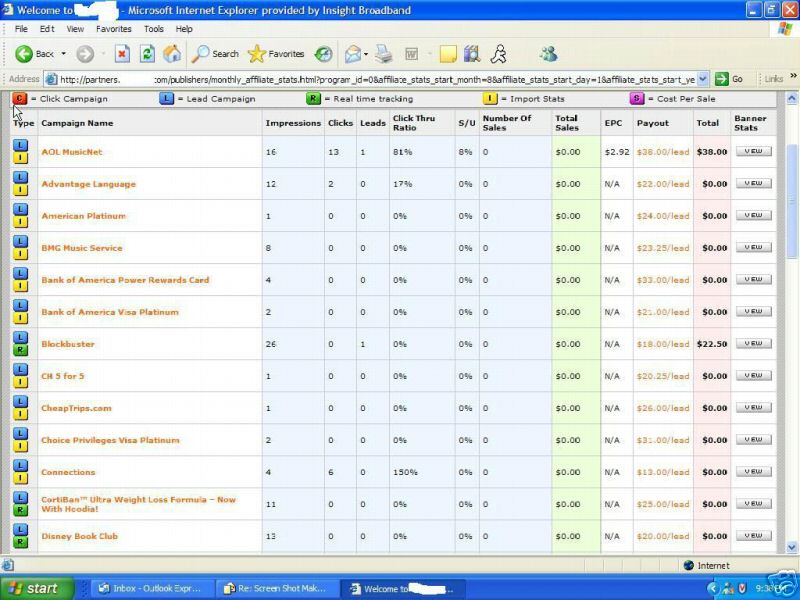Open the Help menu
This screenshot has width=800, height=600.
[x=184, y=29]
